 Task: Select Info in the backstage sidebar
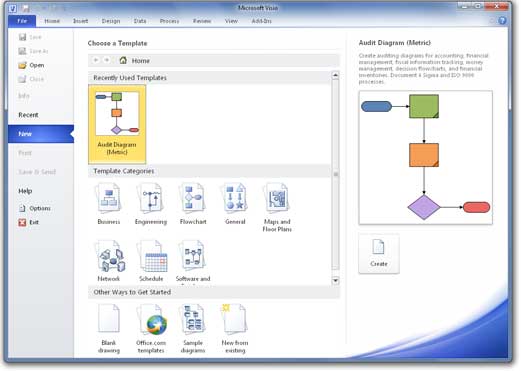[x=24, y=96]
